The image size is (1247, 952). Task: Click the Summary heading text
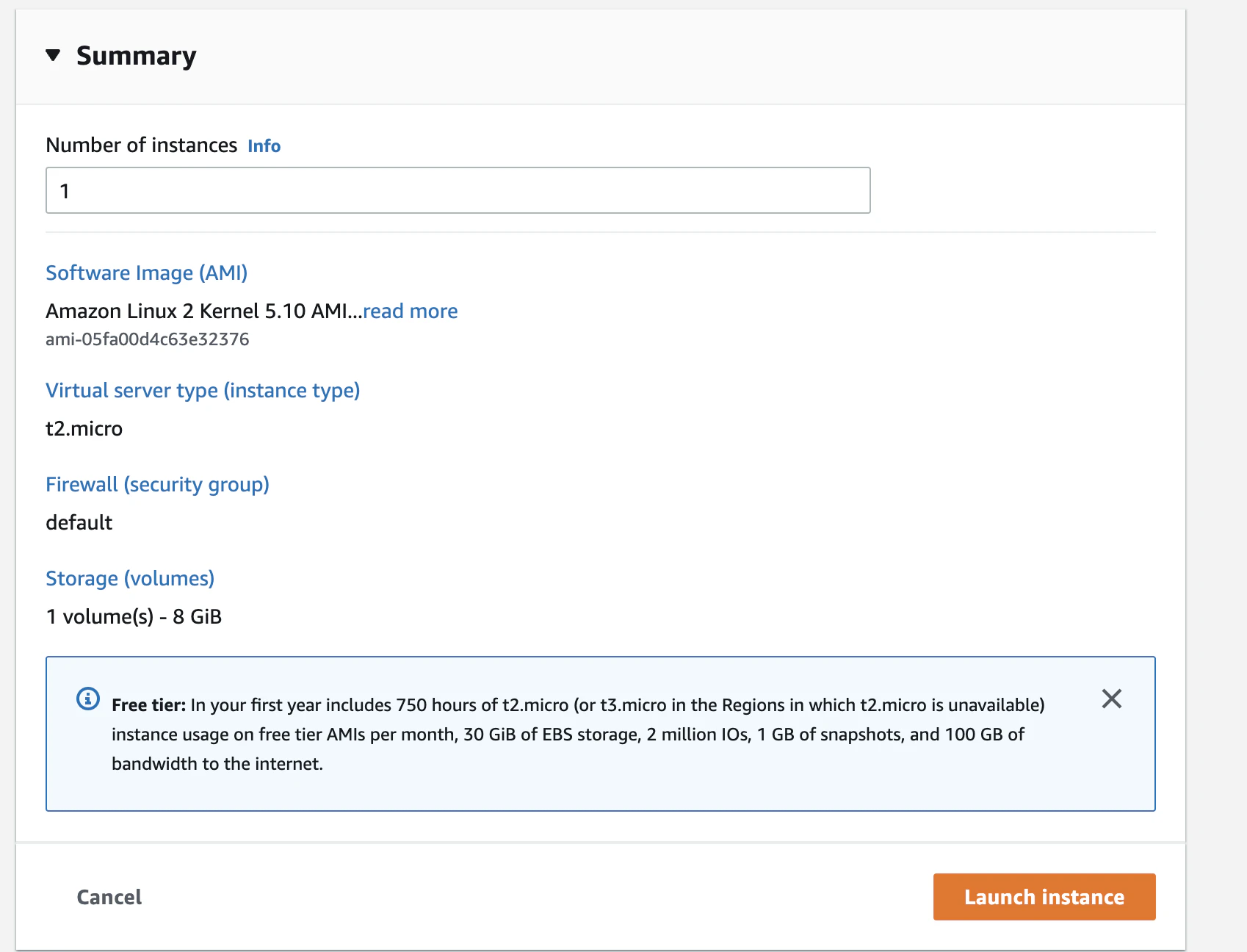pyautogui.click(x=136, y=55)
